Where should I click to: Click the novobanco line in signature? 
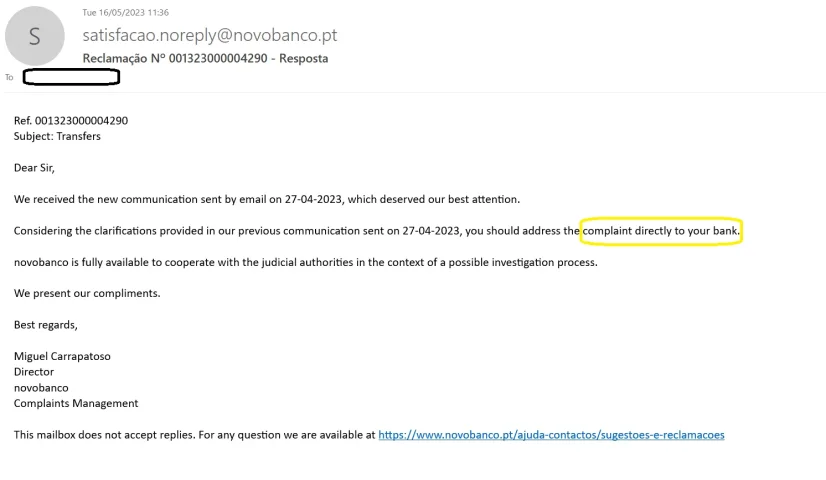41,388
